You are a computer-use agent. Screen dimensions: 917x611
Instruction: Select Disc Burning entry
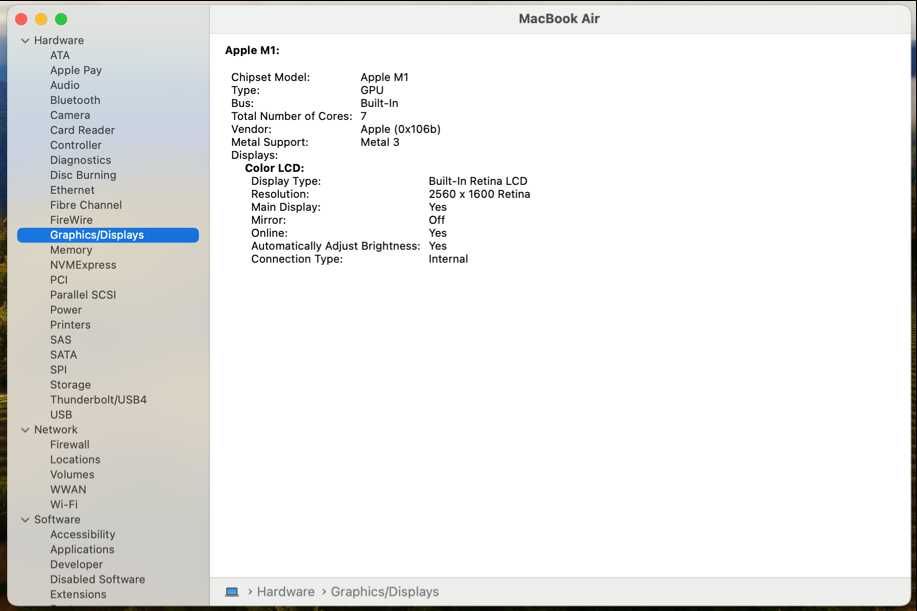[83, 175]
